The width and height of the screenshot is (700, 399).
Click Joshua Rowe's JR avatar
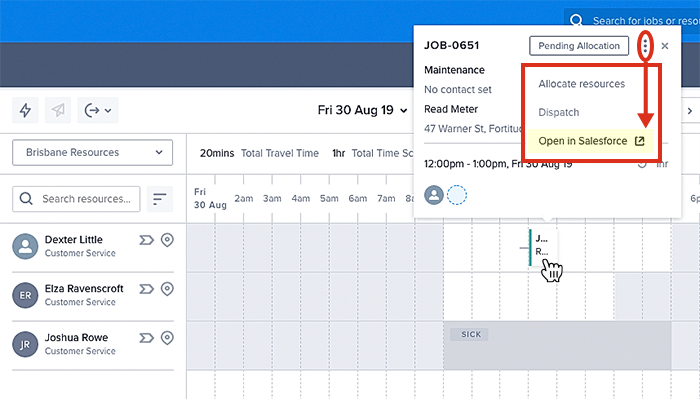pyautogui.click(x=25, y=344)
